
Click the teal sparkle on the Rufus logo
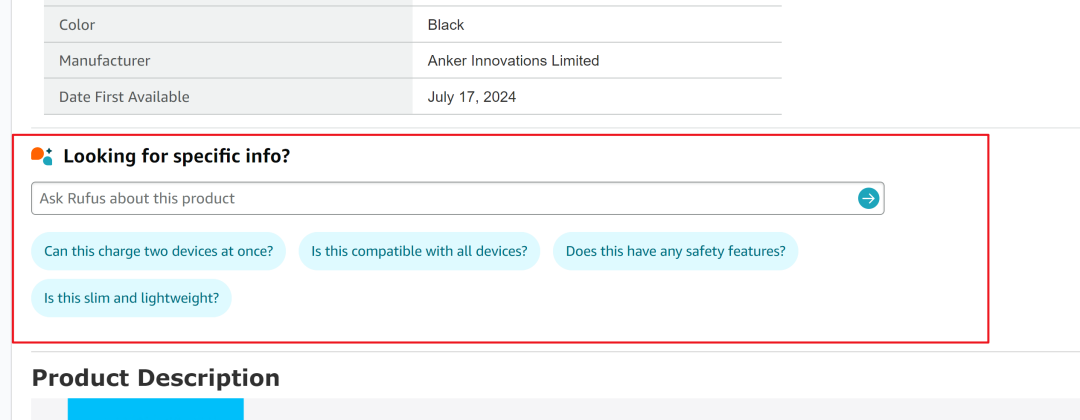[x=49, y=151]
